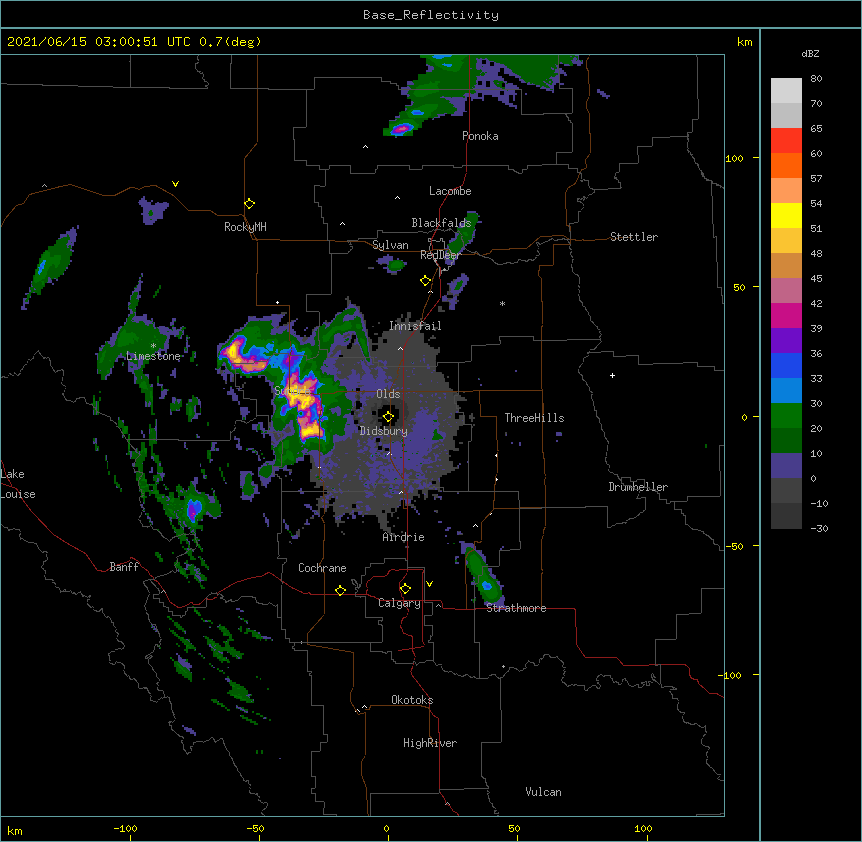The height and width of the screenshot is (842, 862).
Task: Click the -100 tick label on bottom axis
Action: [125, 828]
